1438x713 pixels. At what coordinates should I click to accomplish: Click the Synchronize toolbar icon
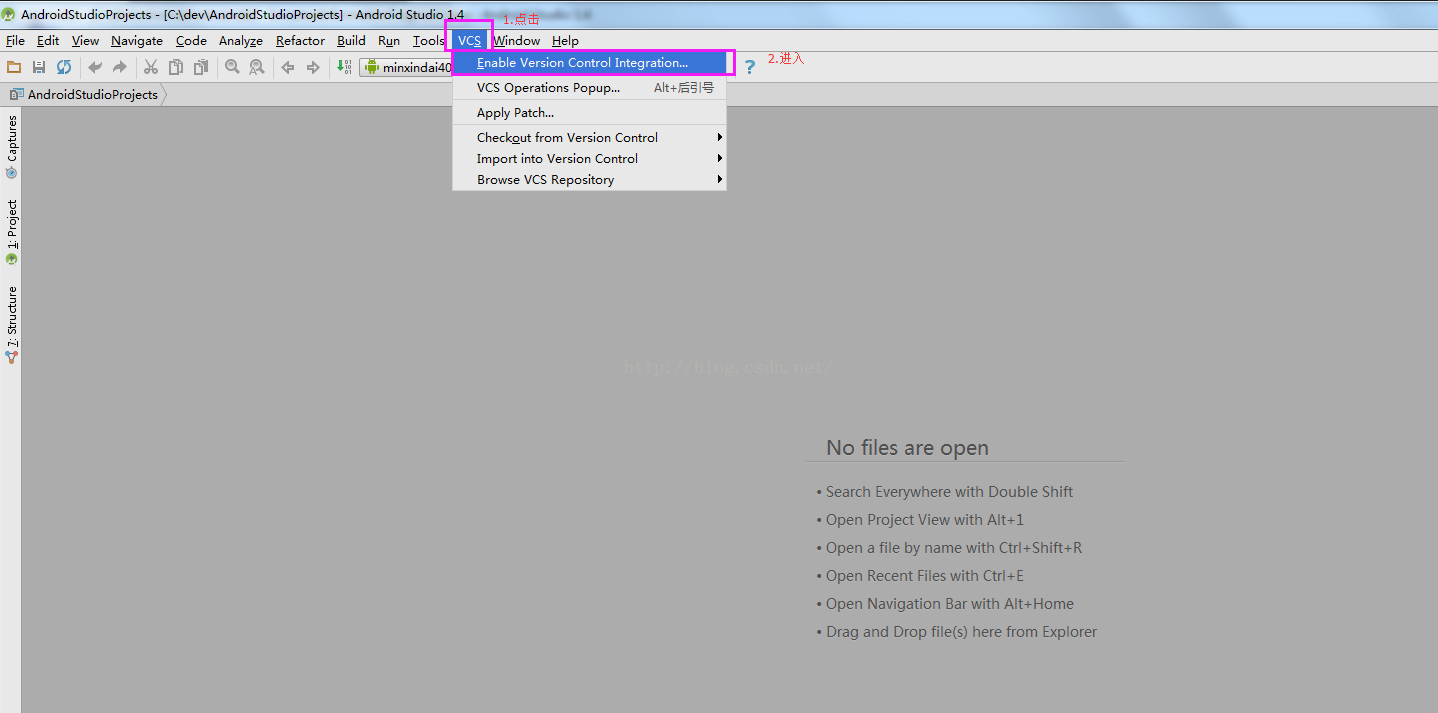click(x=64, y=67)
